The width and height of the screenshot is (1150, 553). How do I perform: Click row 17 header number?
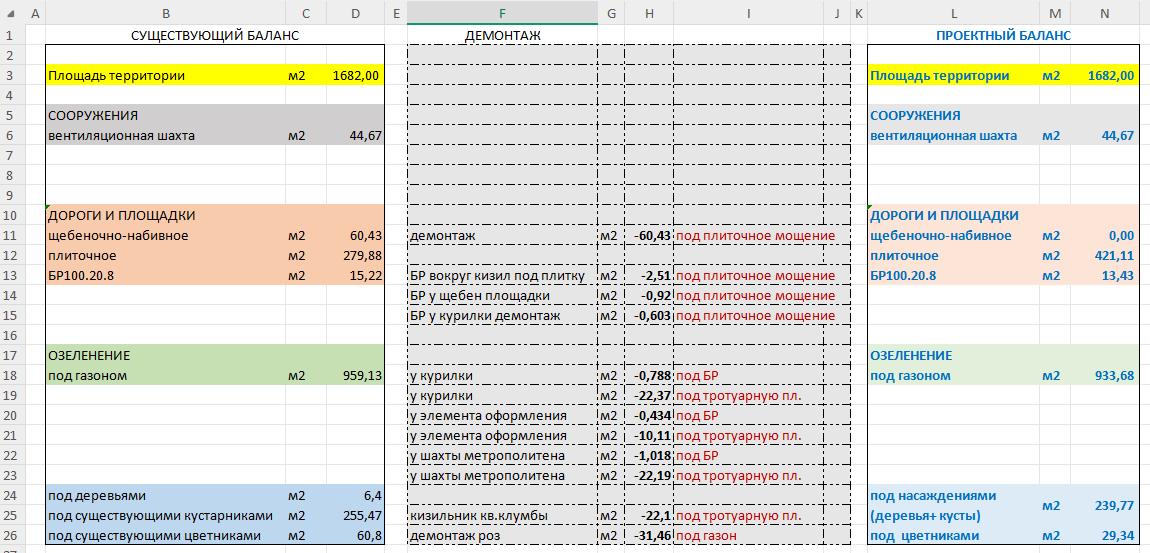pos(10,355)
